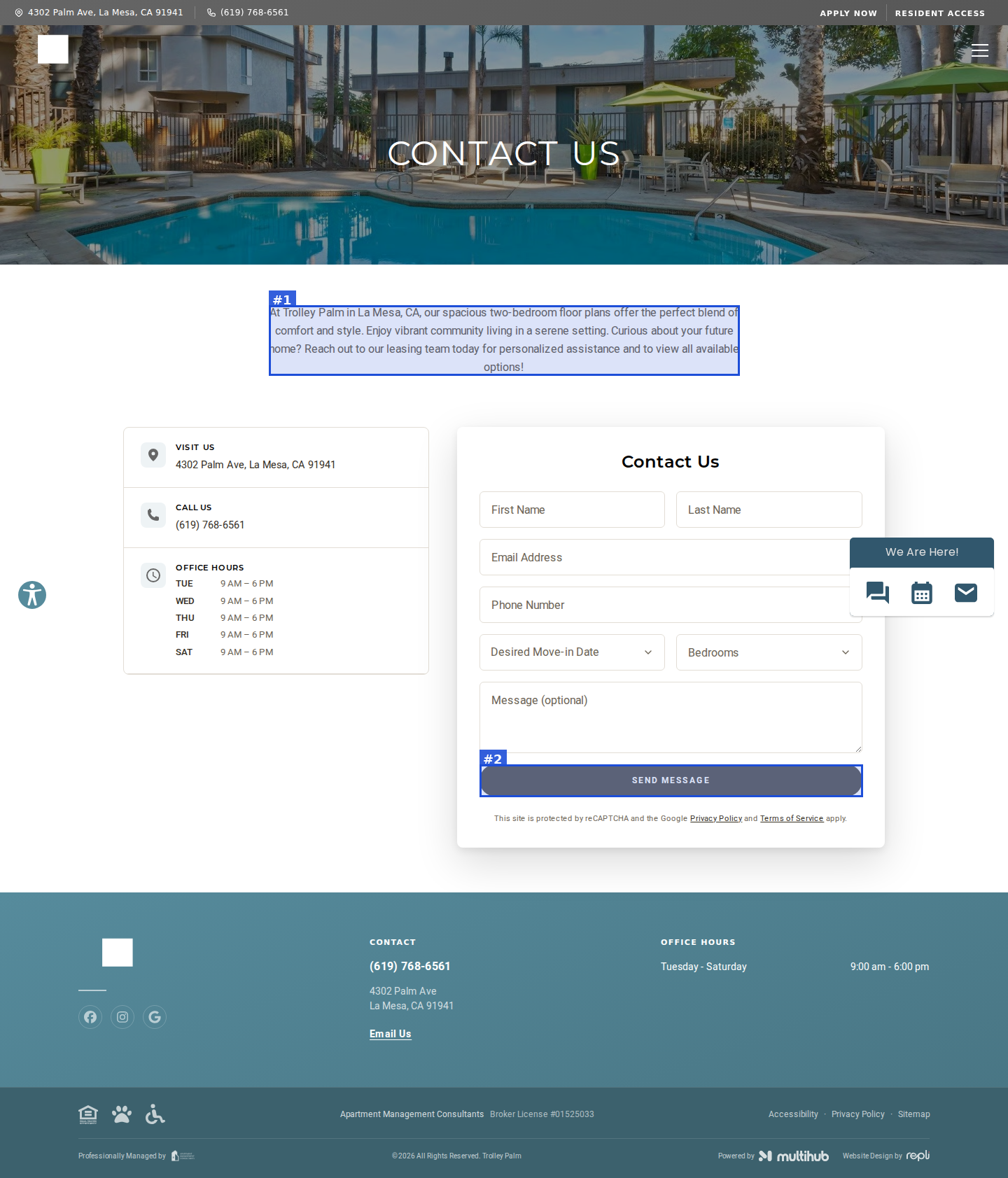
Task: Open the accessibility widget icon
Action: [x=32, y=595]
